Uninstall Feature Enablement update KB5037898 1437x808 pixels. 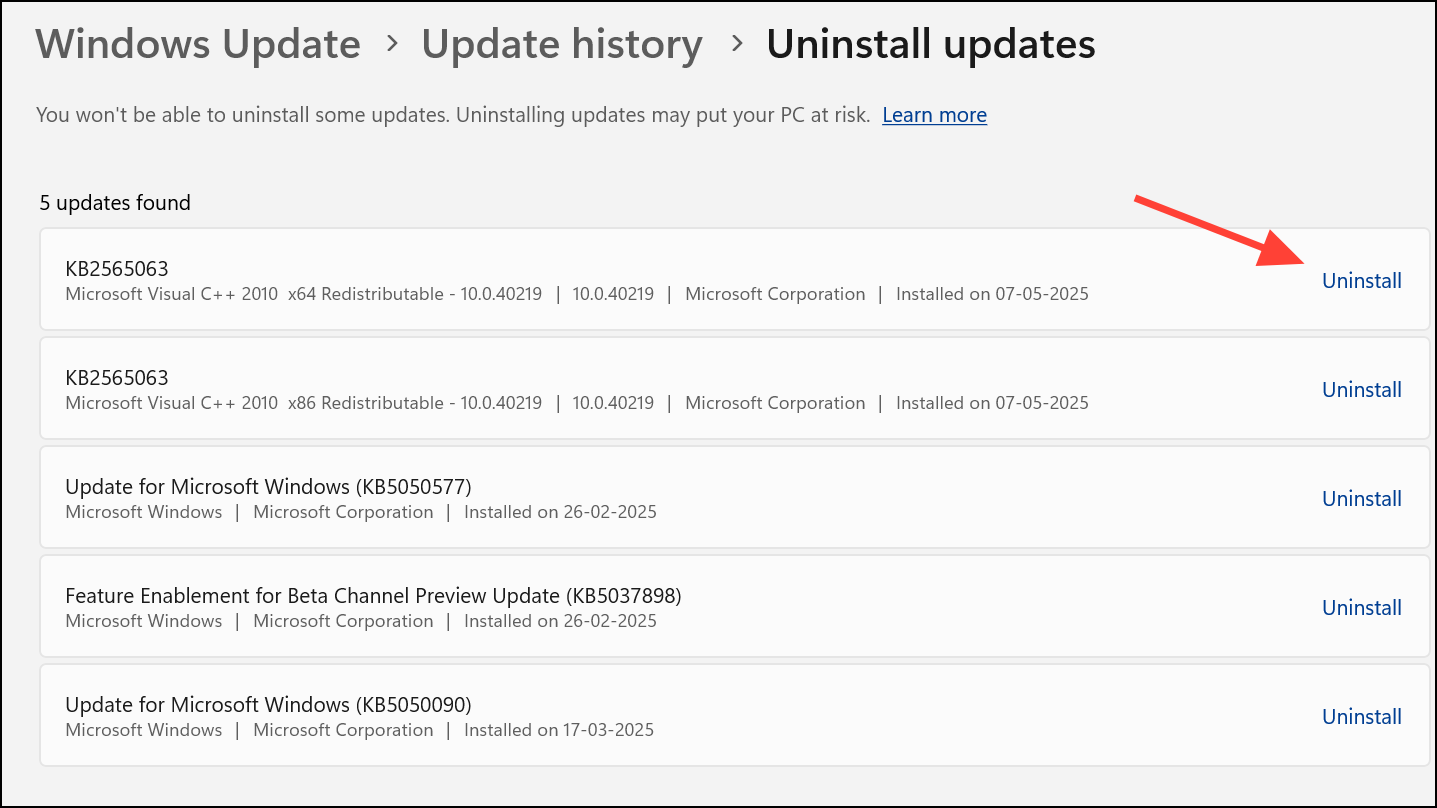coord(1362,608)
